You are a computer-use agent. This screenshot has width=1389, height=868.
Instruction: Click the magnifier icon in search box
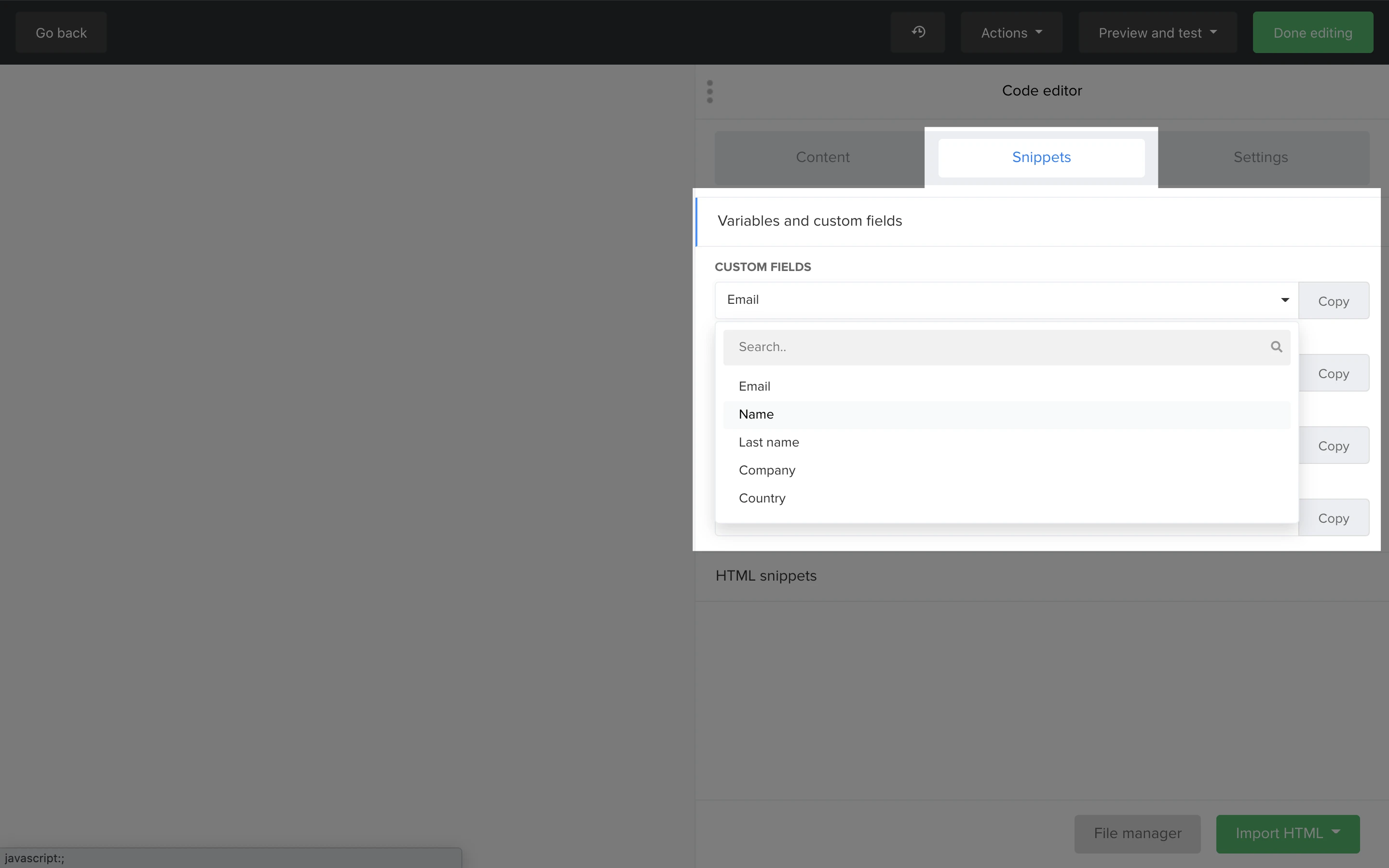[1276, 347]
